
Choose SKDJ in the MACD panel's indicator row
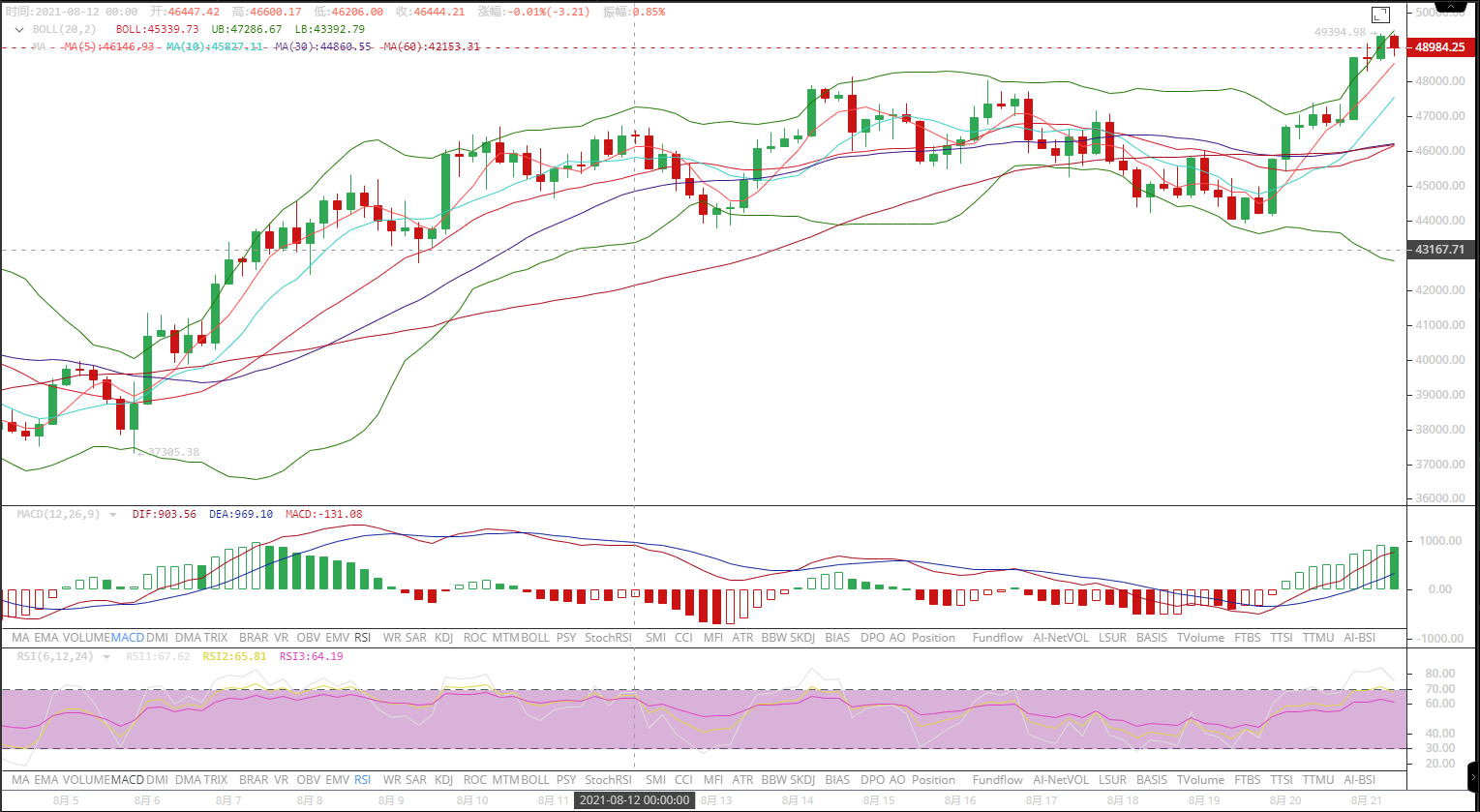pos(802,638)
